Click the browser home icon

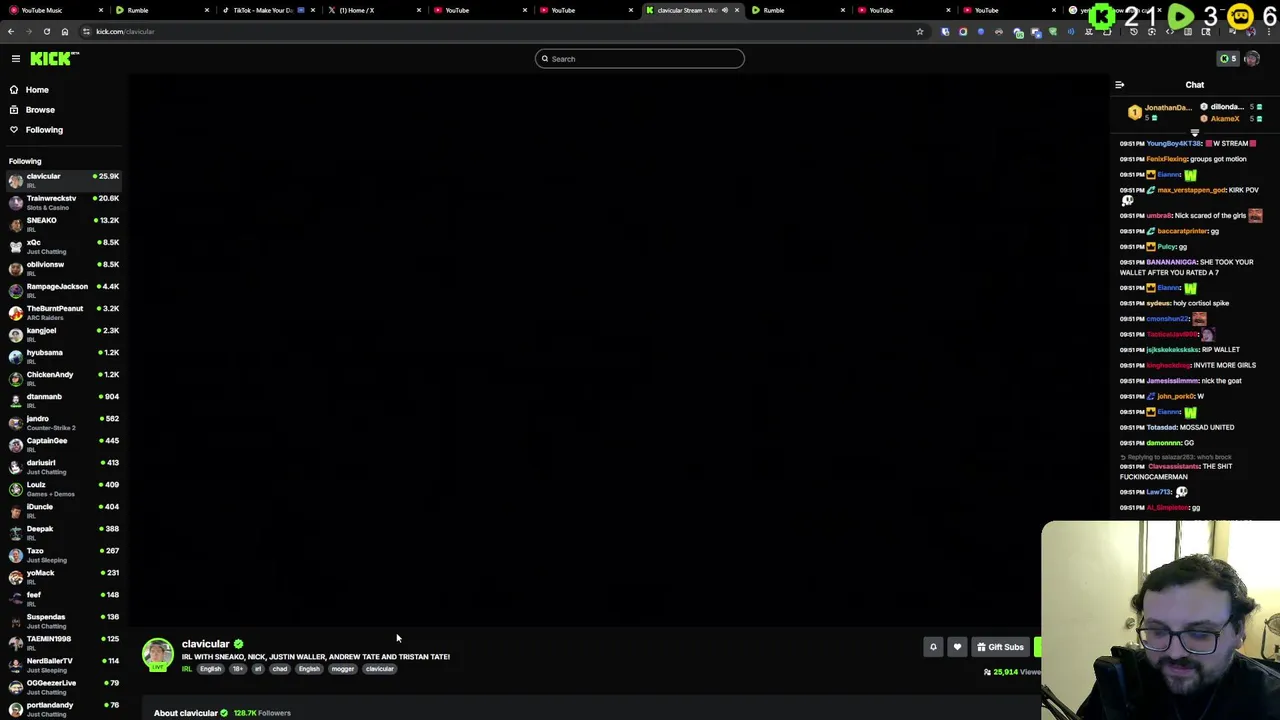65,32
